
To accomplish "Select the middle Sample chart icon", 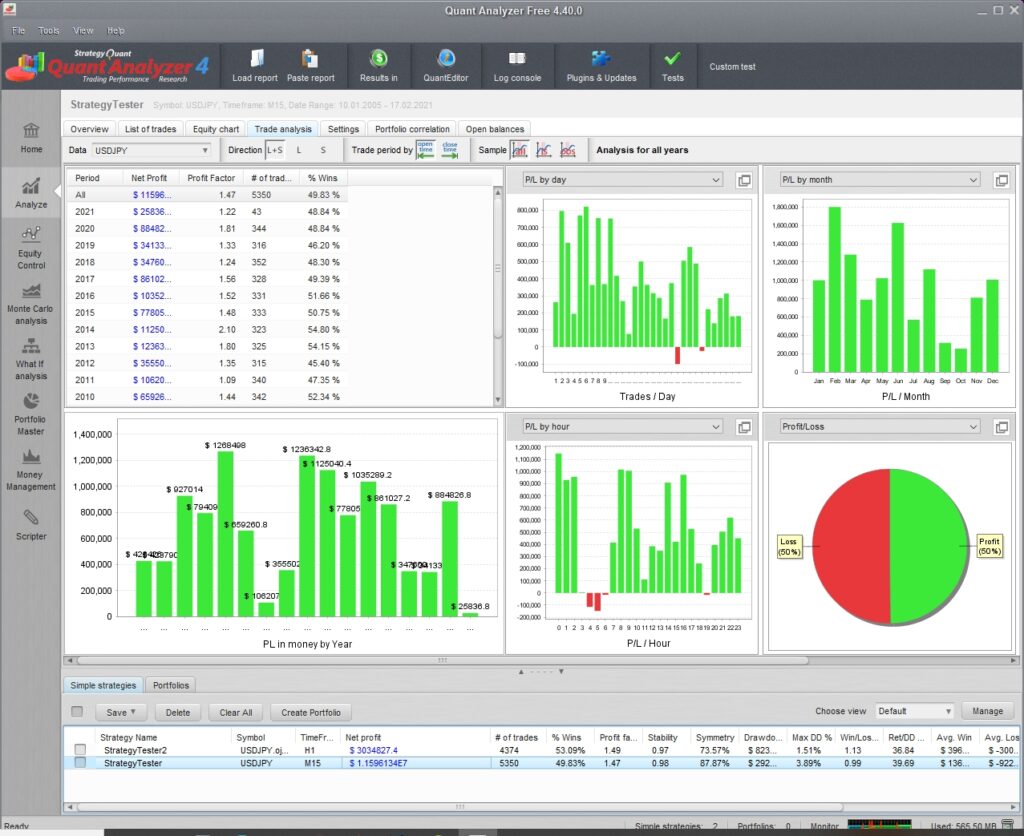I will [543, 150].
